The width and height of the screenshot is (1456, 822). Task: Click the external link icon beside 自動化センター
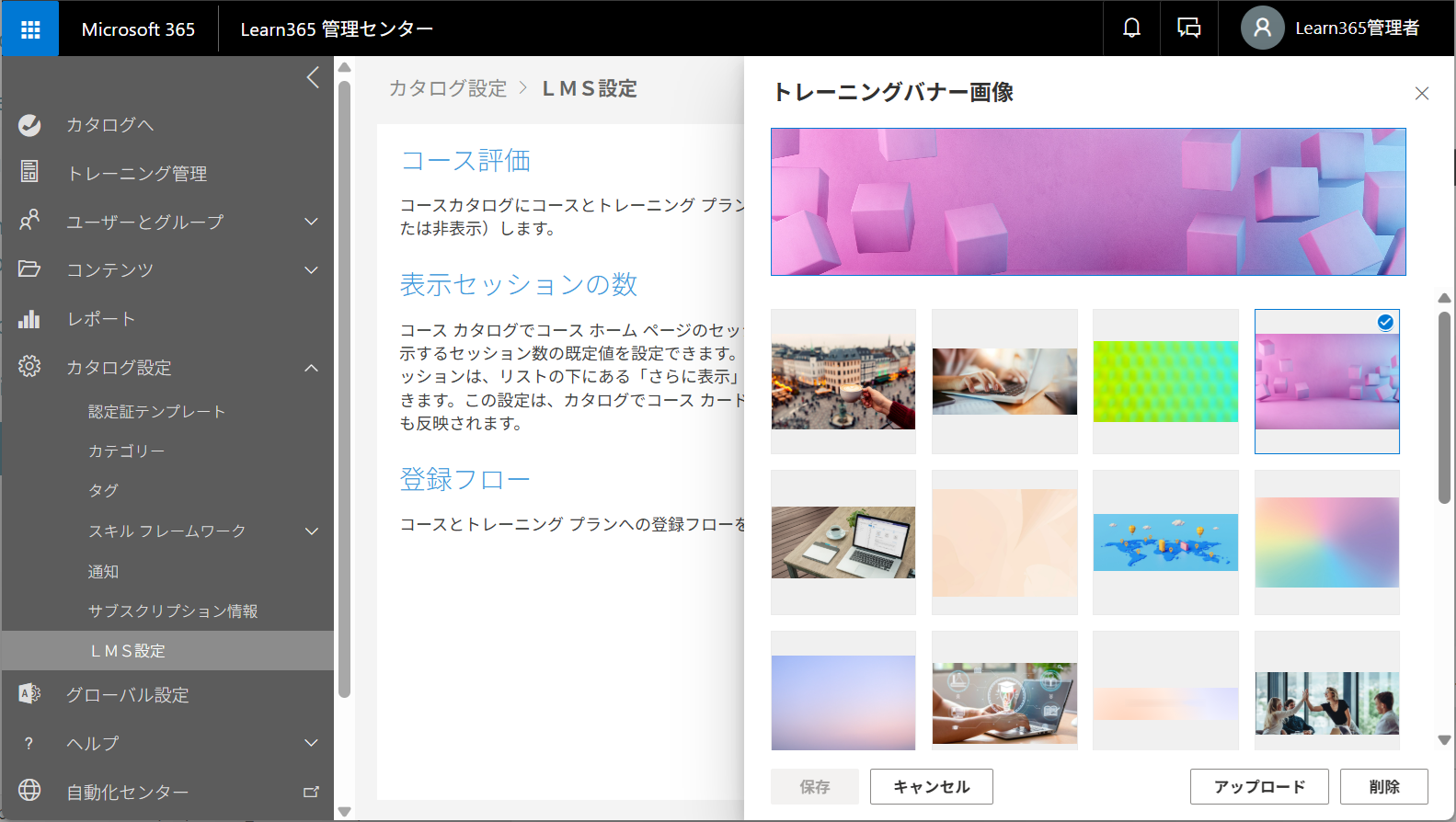pos(311,792)
